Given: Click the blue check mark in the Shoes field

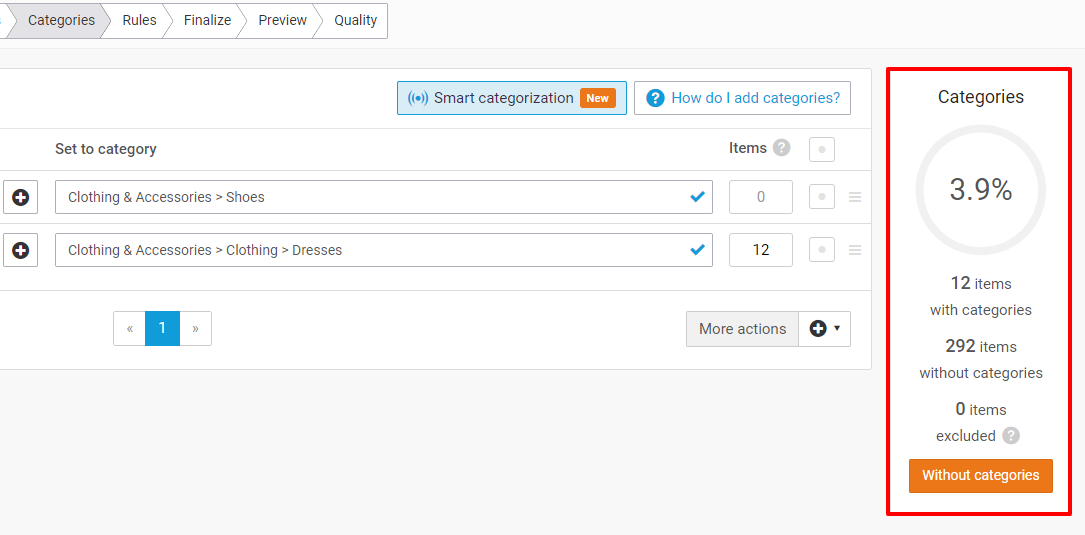Looking at the screenshot, I should coord(698,197).
